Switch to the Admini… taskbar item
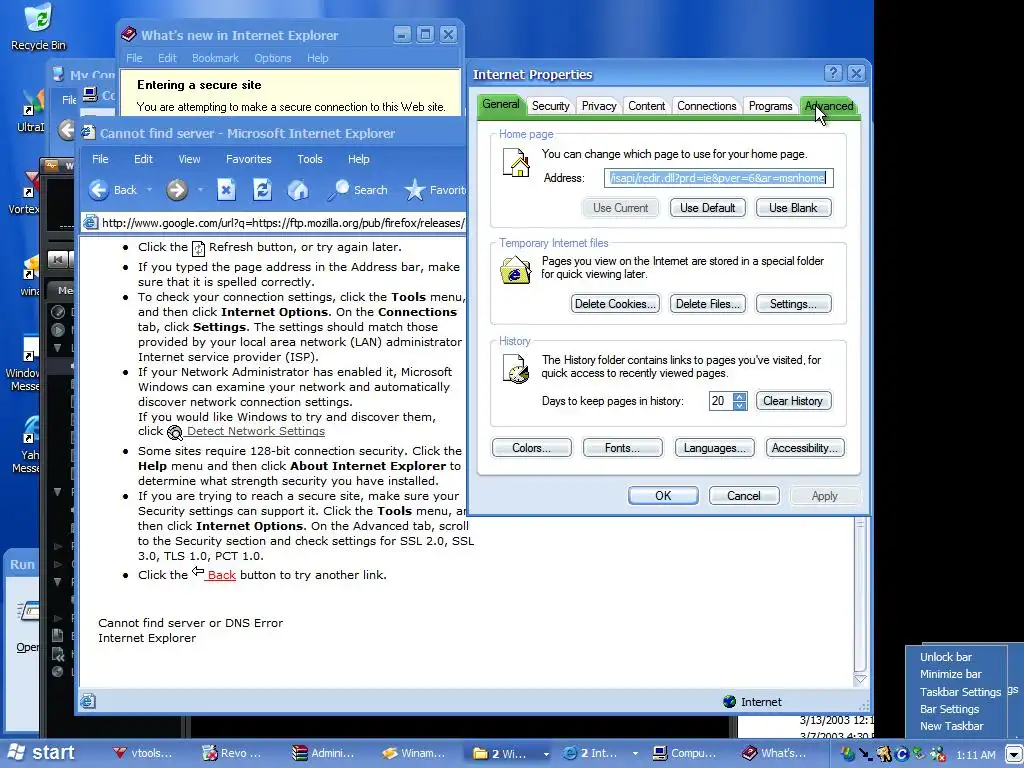1024x768 pixels. 324,753
